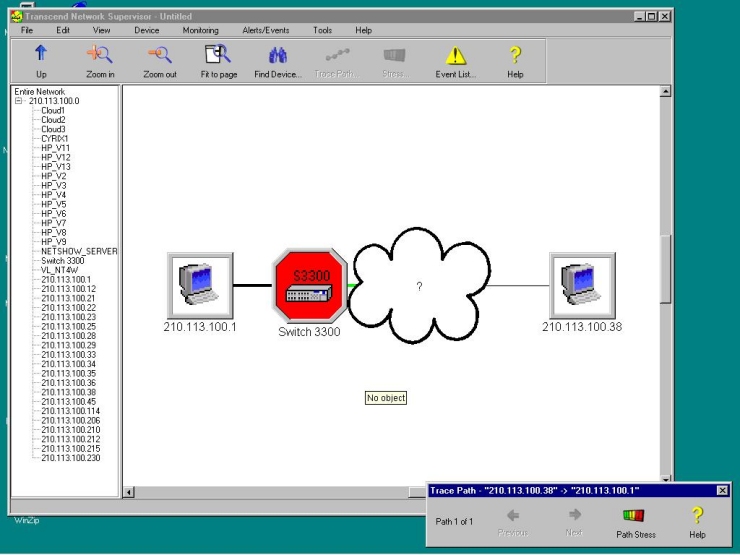Viewport: 740px width, 555px height.
Task: Open the Device menu
Action: pyautogui.click(x=146, y=30)
